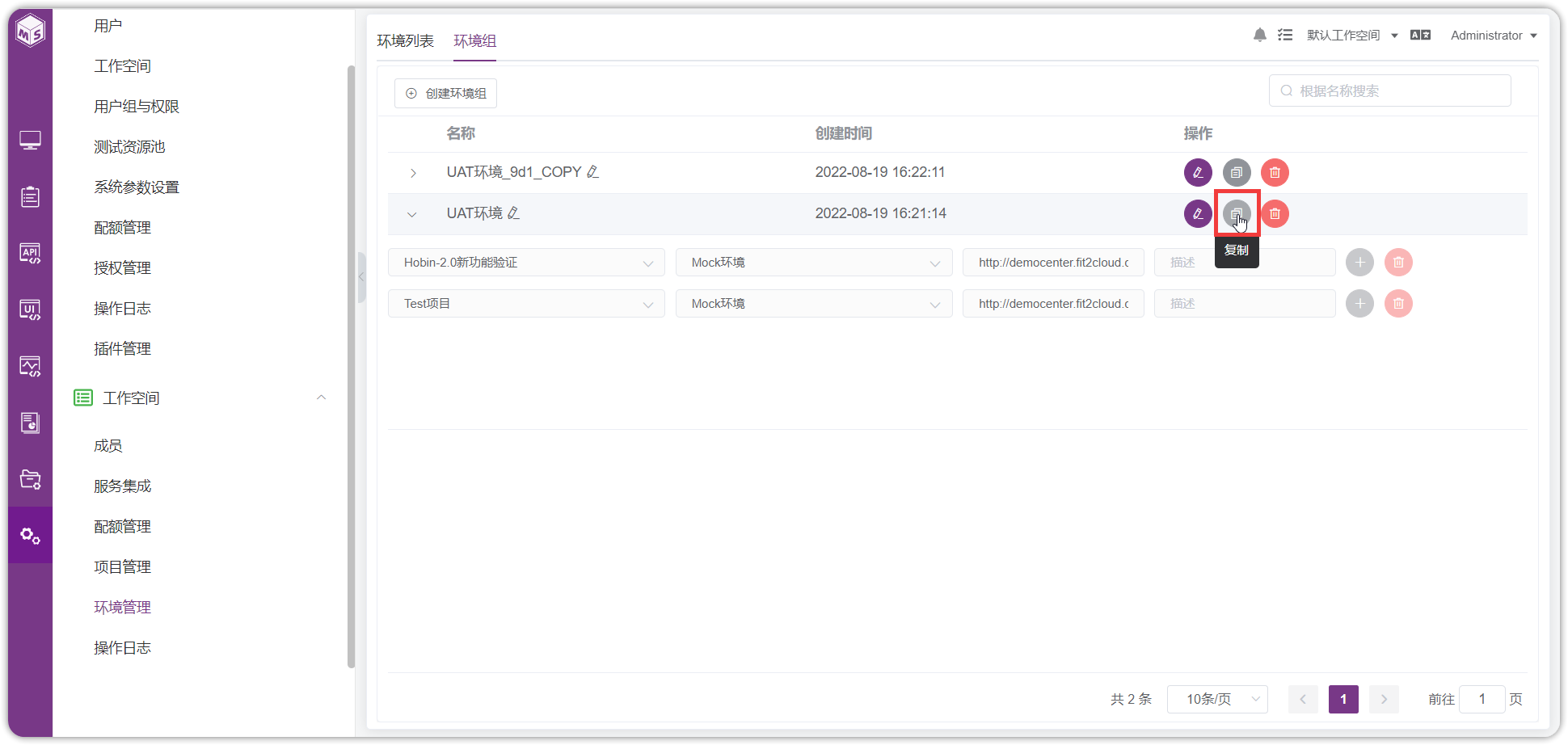The width and height of the screenshot is (1568, 745).
Task: Open the API test sidebar icon
Action: click(31, 253)
